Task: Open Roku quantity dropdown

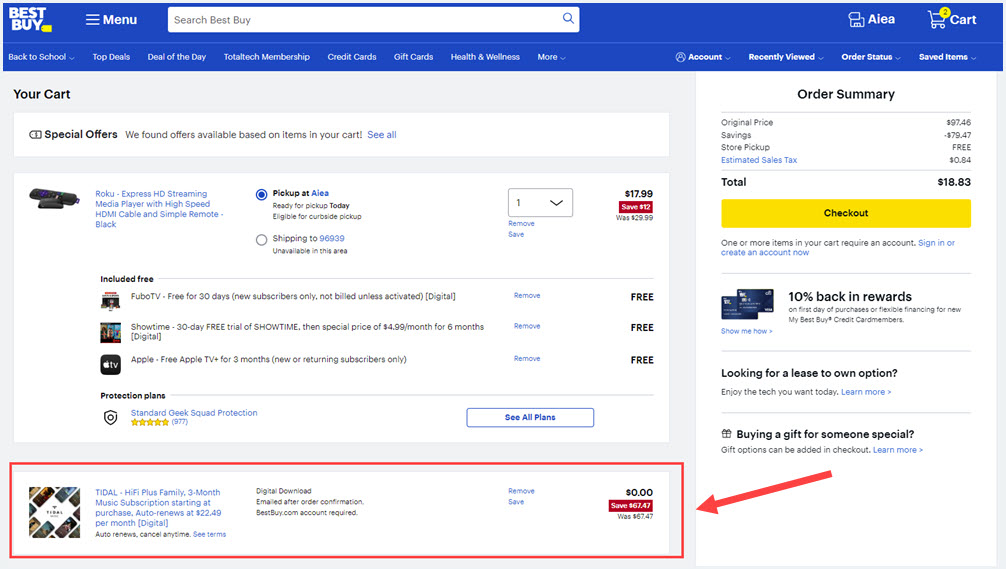Action: pos(540,203)
